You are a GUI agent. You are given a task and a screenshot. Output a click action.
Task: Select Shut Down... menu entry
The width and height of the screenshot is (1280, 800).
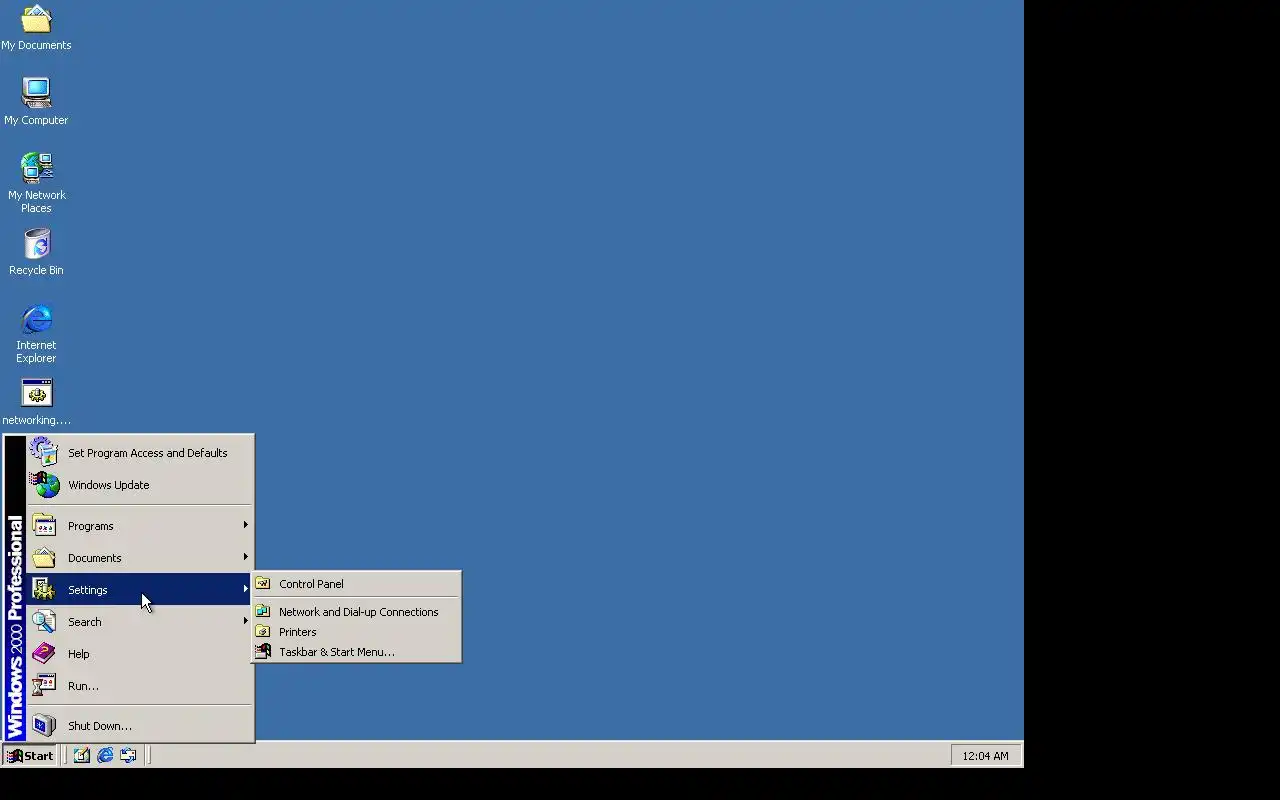(140, 726)
